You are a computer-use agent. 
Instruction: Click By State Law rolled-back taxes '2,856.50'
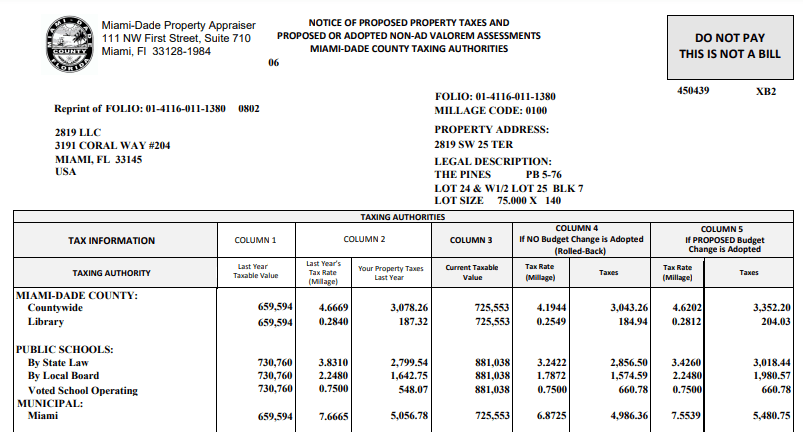[x=629, y=363]
